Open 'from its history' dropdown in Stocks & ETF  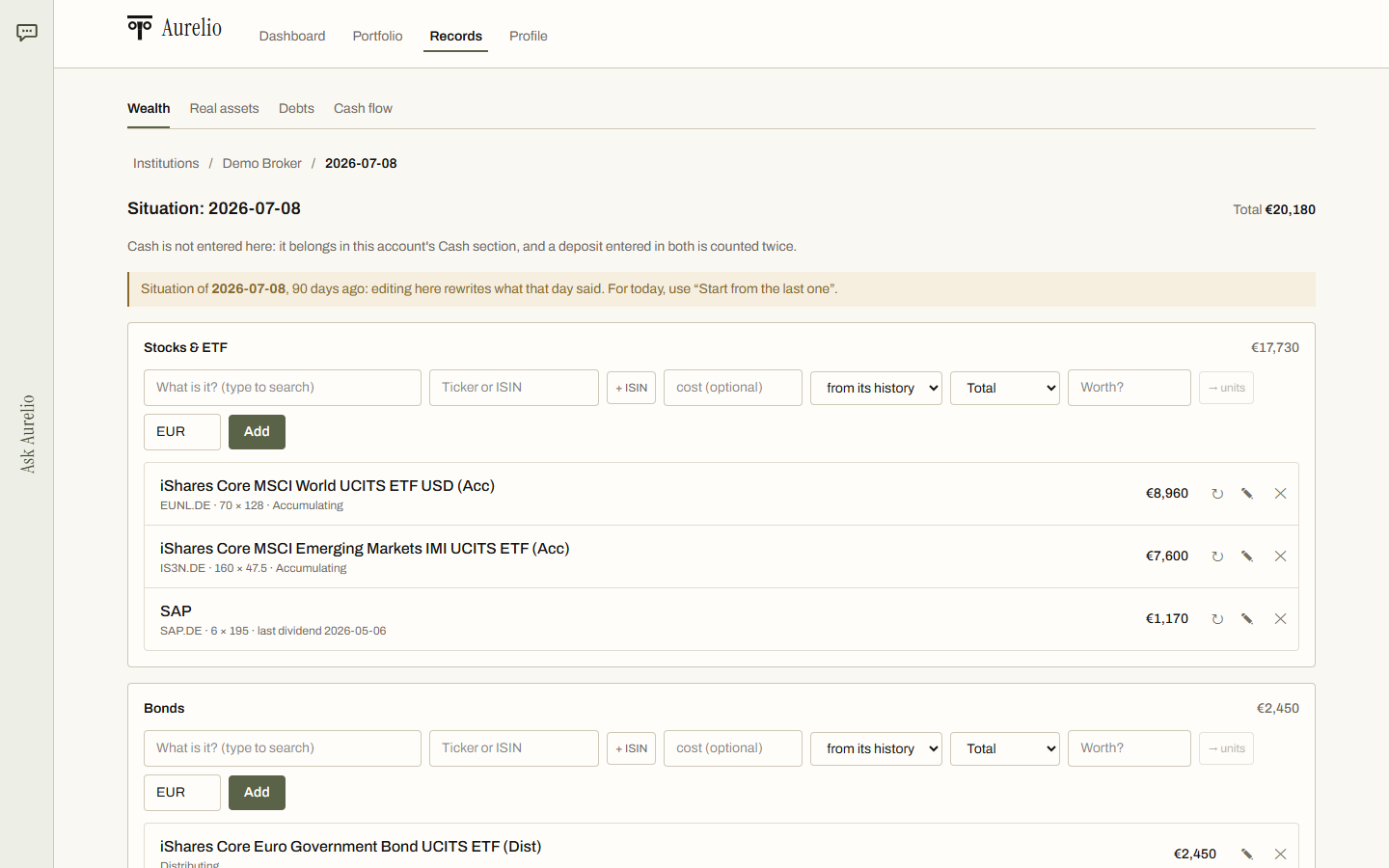(x=876, y=388)
